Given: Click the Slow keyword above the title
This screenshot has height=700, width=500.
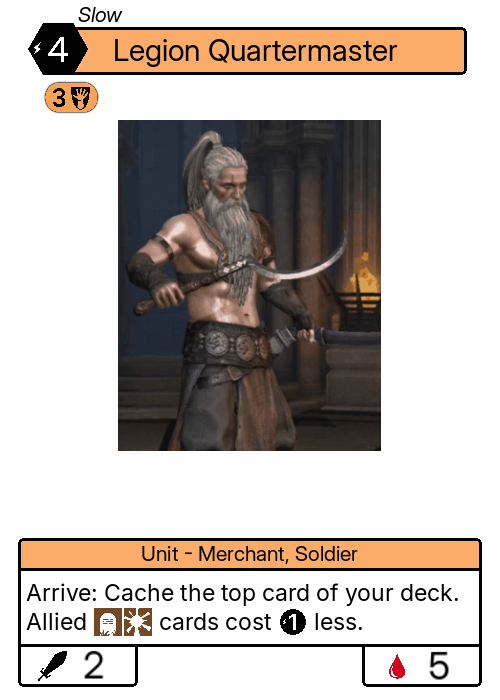Looking at the screenshot, I should point(100,15).
